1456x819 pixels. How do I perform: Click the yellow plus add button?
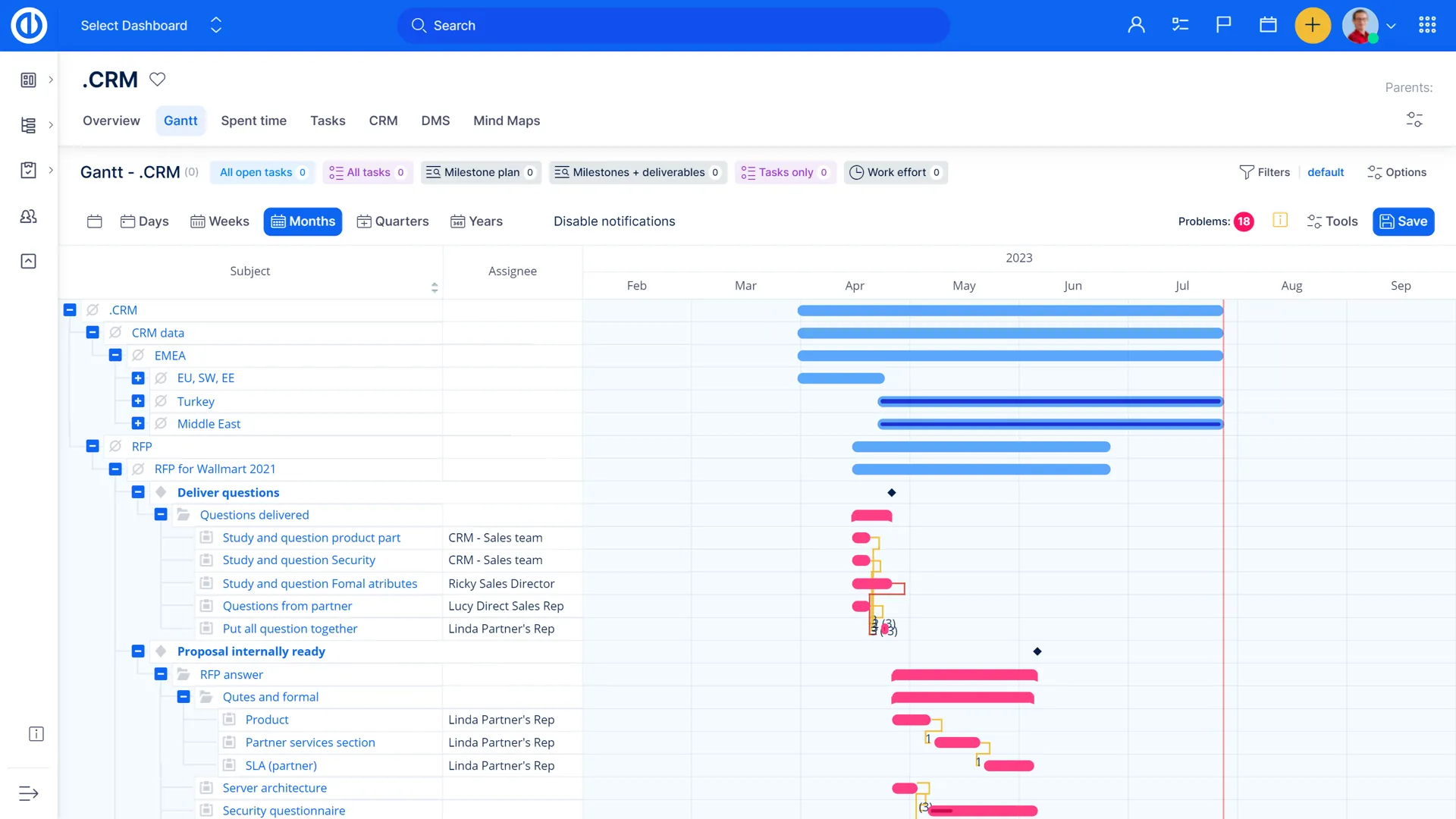tap(1312, 25)
